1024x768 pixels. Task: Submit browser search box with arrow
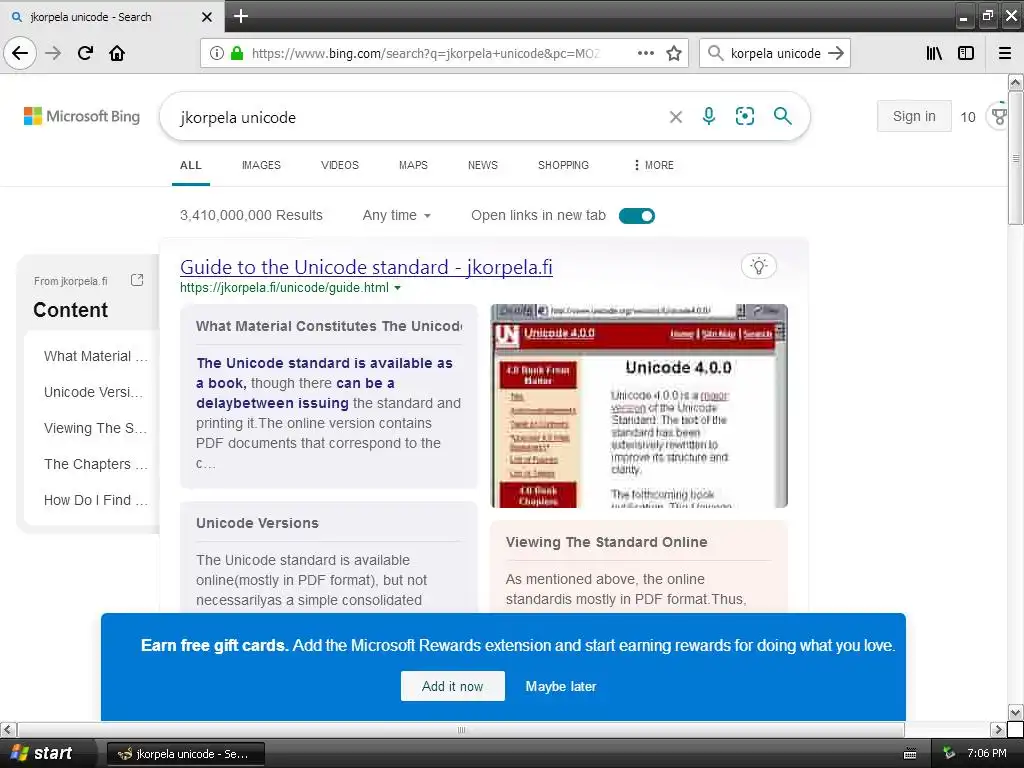836,53
